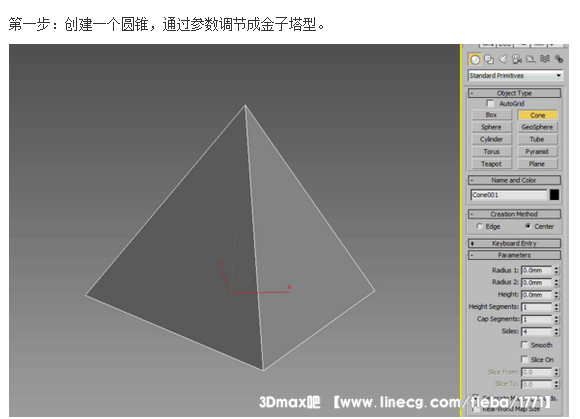Viewport: 580px width, 419px height.
Task: Collapse the Object Type rollout
Action: pyautogui.click(x=515, y=93)
